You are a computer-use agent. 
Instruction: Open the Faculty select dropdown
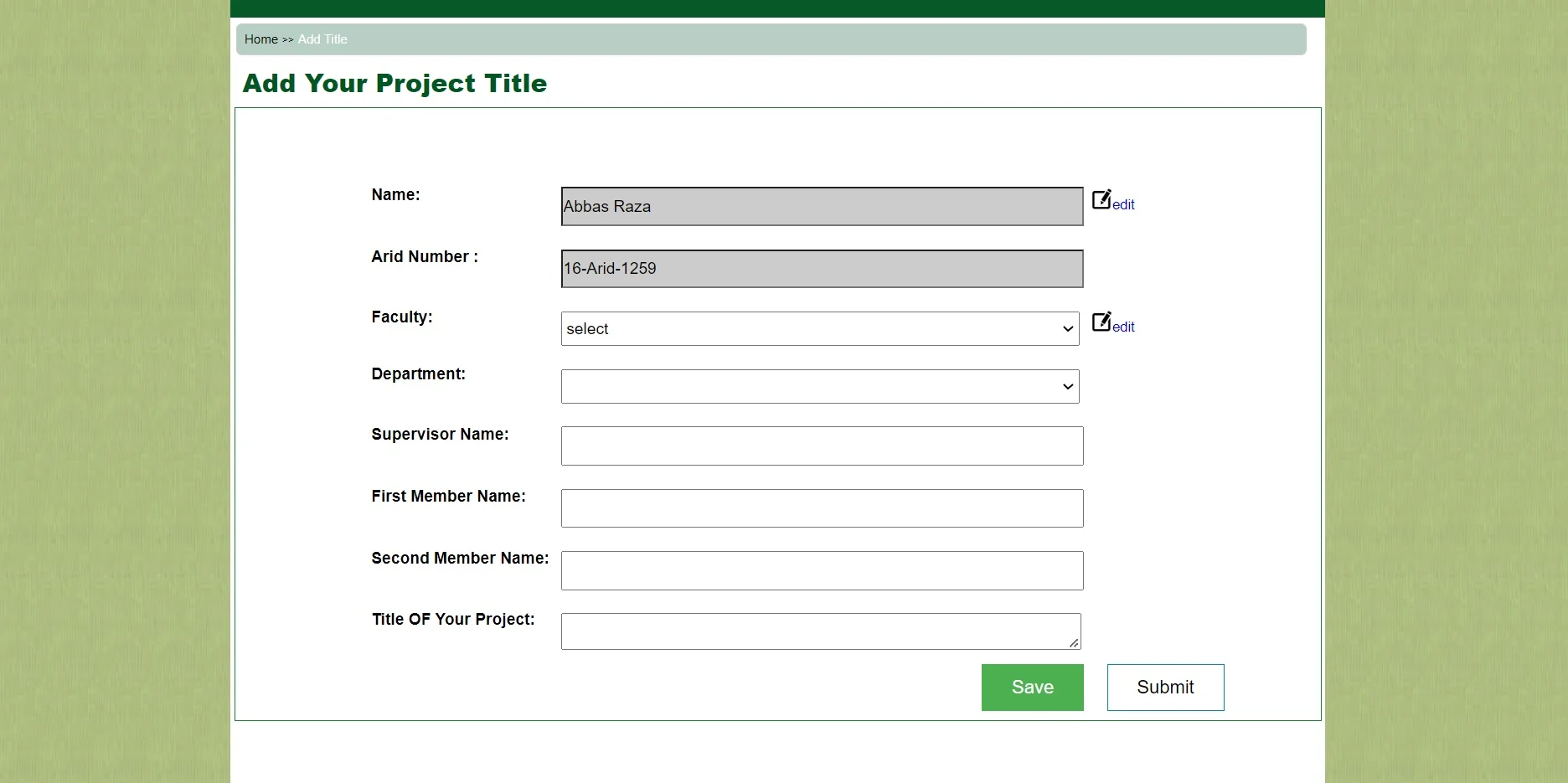tap(819, 328)
